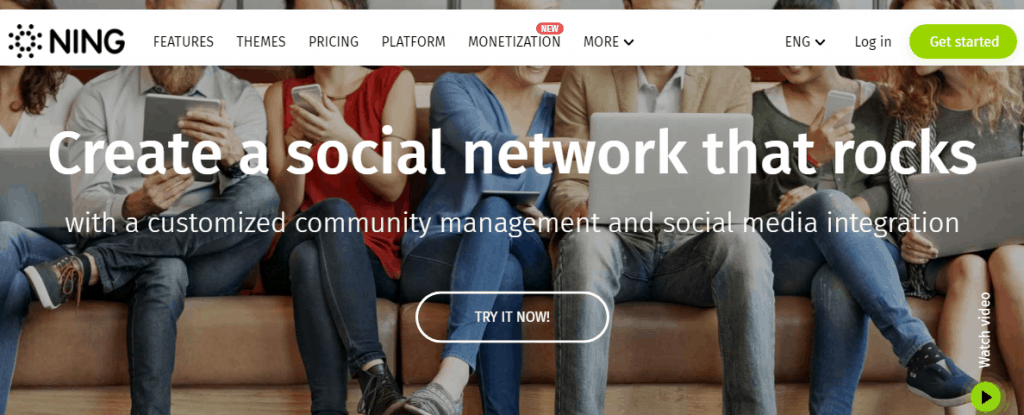This screenshot has height=415, width=1024.
Task: Open the ENG language dropdown chevron
Action: pos(820,42)
